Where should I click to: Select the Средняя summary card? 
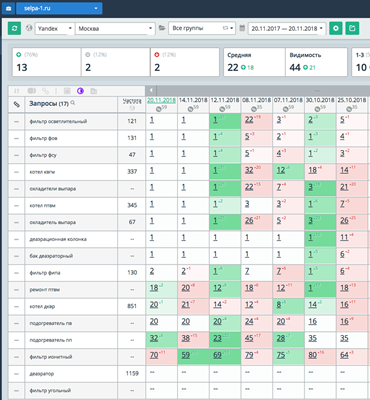coord(254,62)
